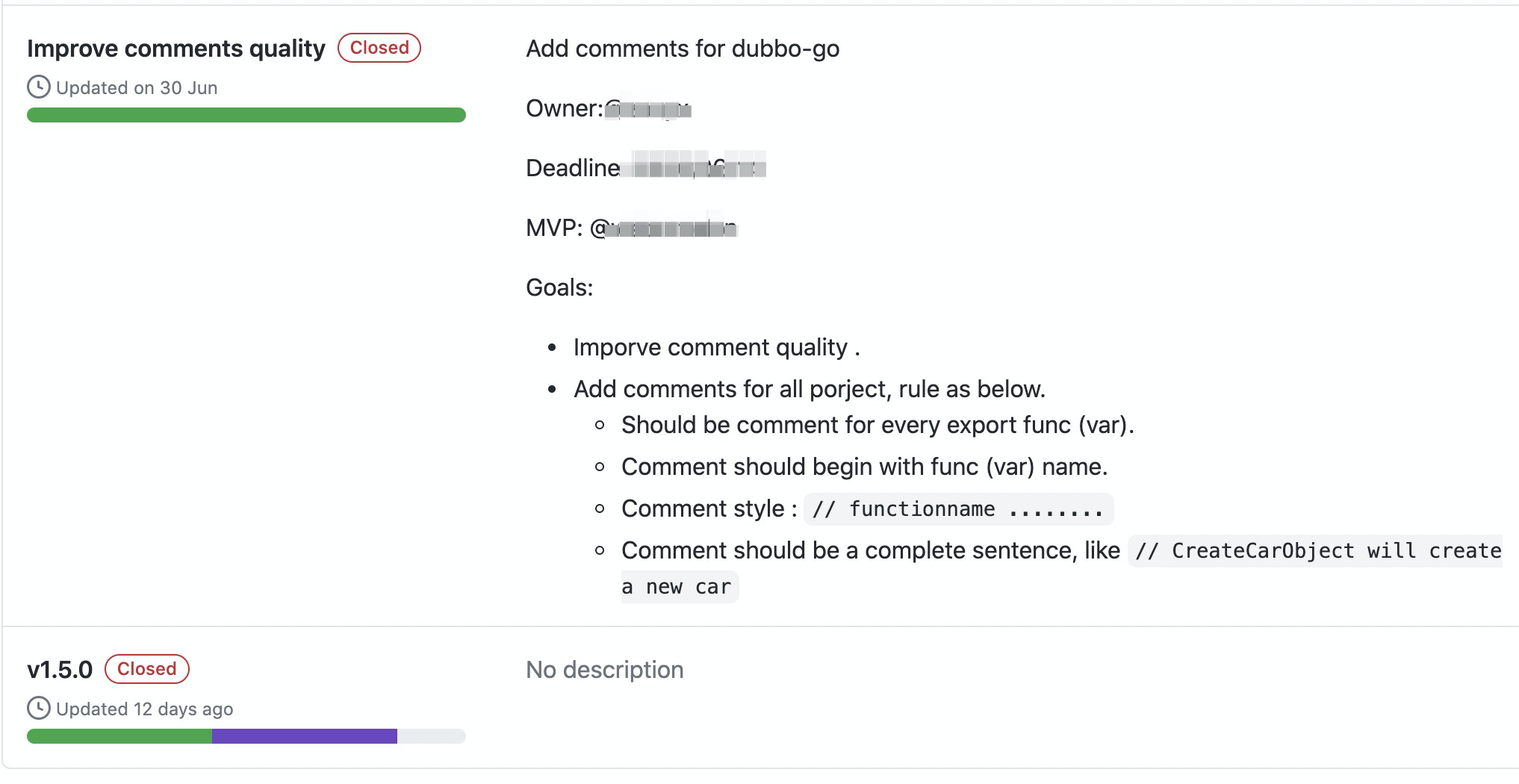Click the '// CreateCarObject will create' code snippet
The image size is (1519, 784).
[x=1317, y=551]
